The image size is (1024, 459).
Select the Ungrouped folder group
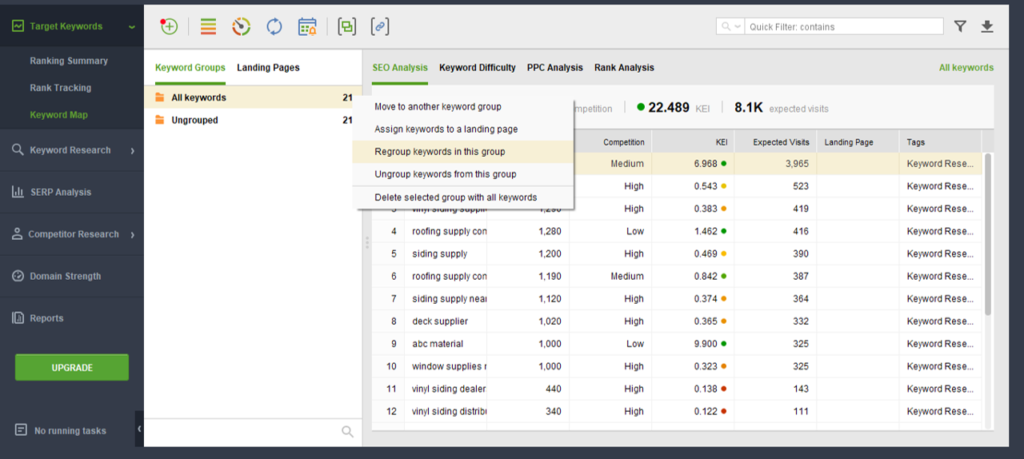point(253,120)
